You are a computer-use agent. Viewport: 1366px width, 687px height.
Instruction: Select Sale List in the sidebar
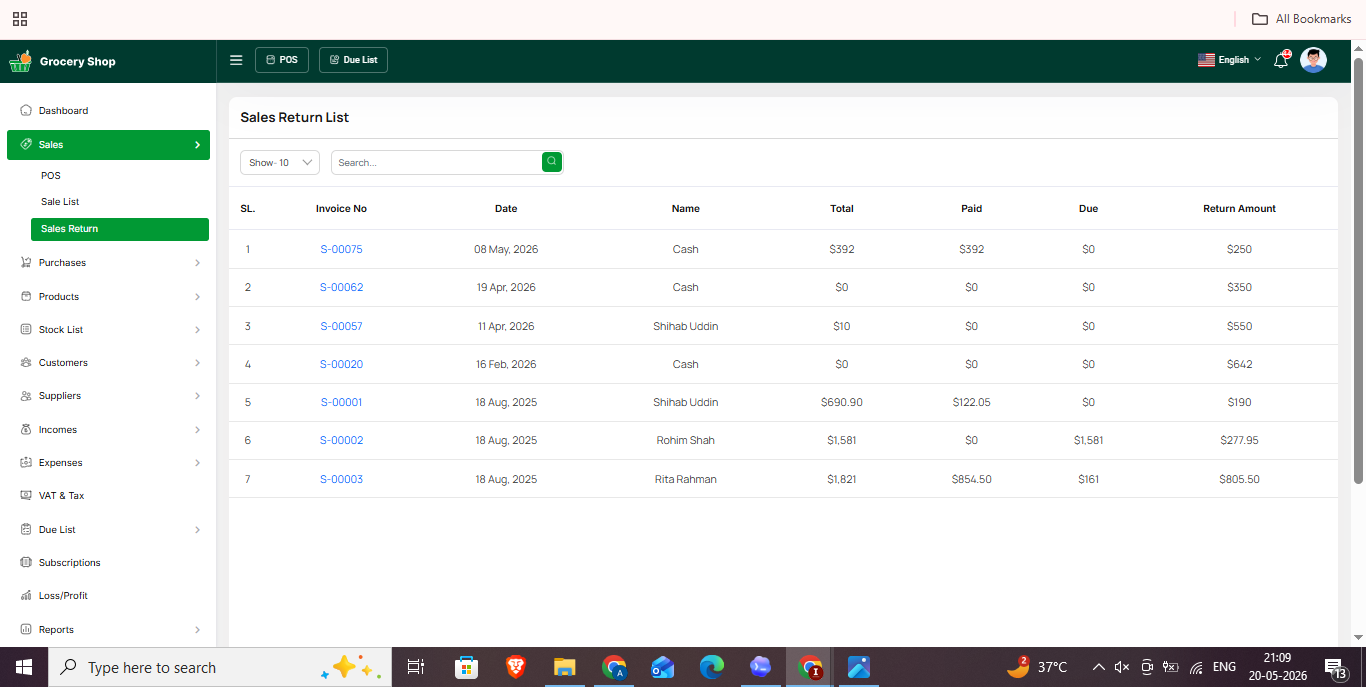click(60, 202)
